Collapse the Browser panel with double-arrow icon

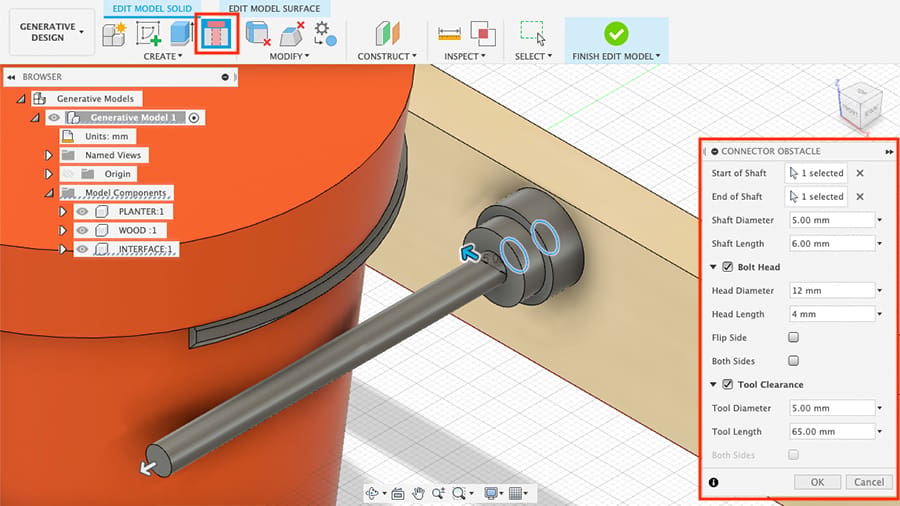(x=11, y=77)
